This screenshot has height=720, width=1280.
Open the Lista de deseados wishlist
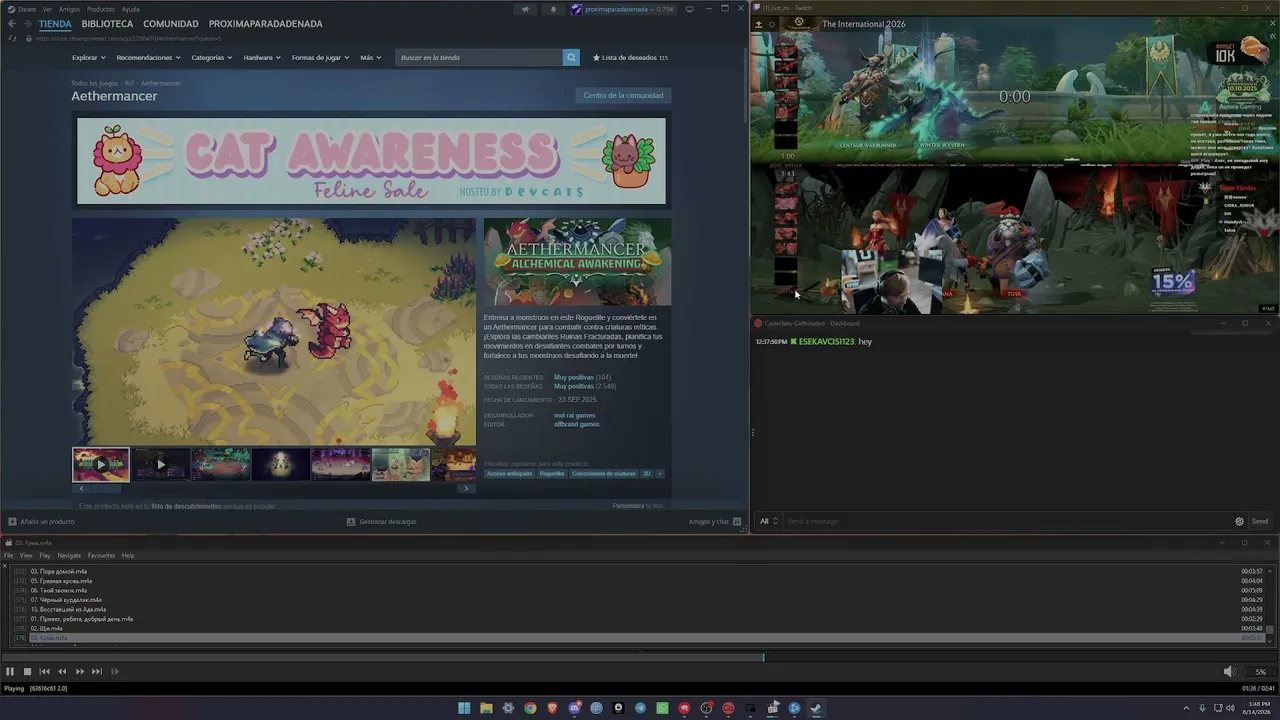pyautogui.click(x=630, y=58)
